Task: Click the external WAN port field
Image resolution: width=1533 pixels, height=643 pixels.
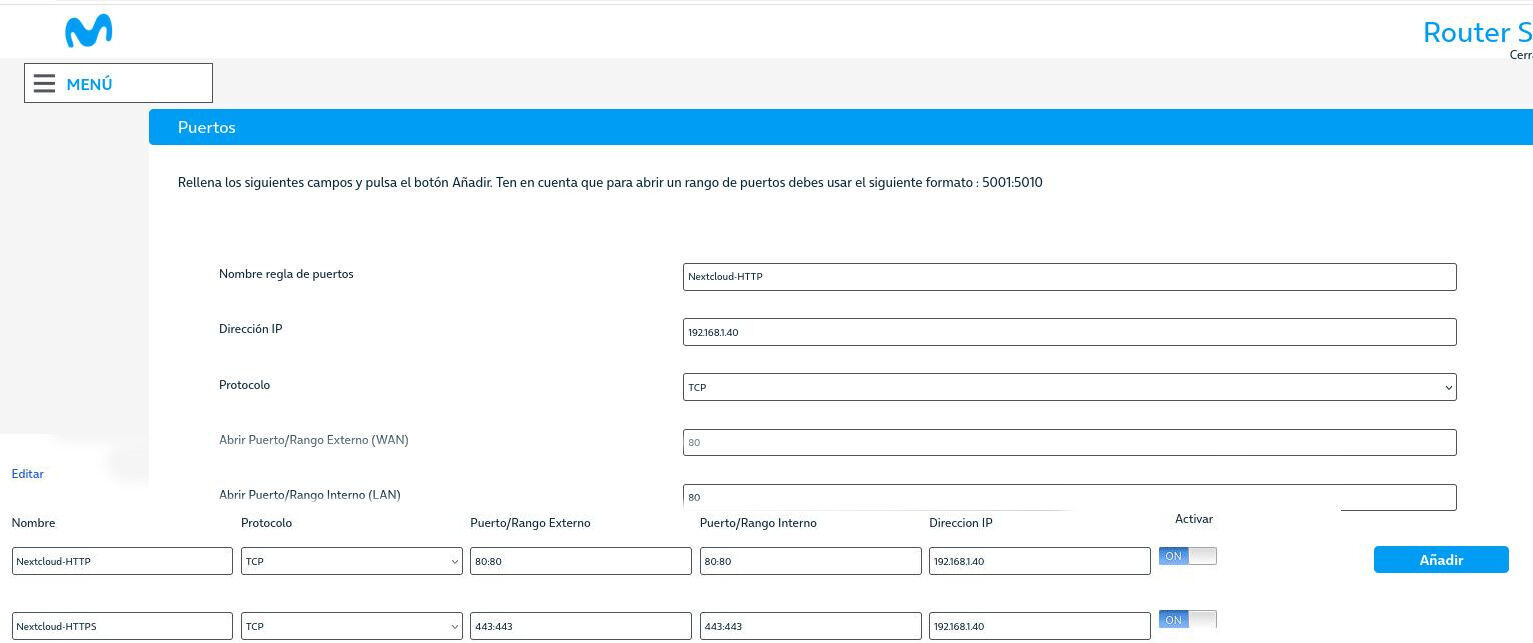Action: (x=1068, y=442)
